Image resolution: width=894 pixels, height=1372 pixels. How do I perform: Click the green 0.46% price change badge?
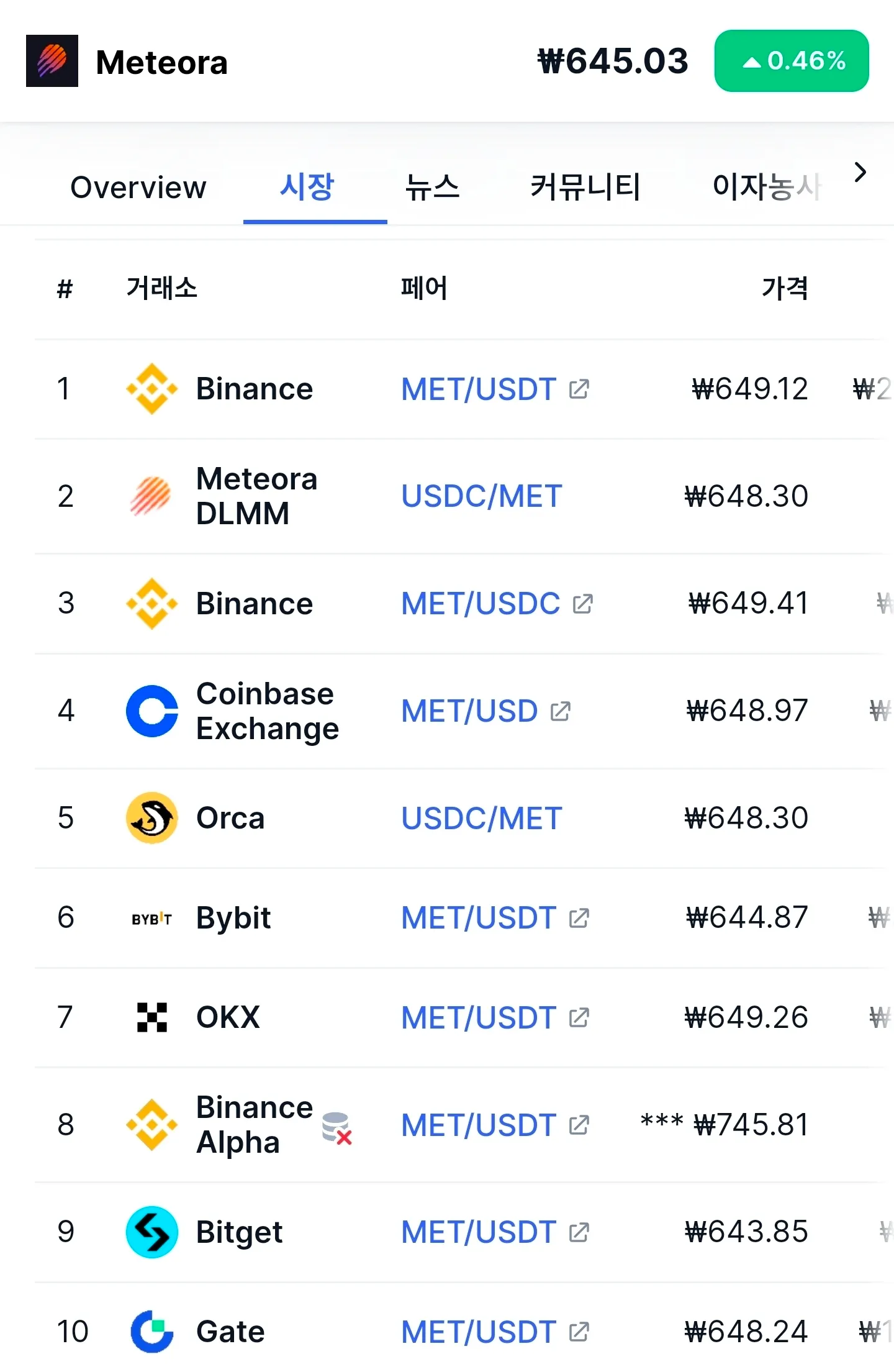click(792, 61)
